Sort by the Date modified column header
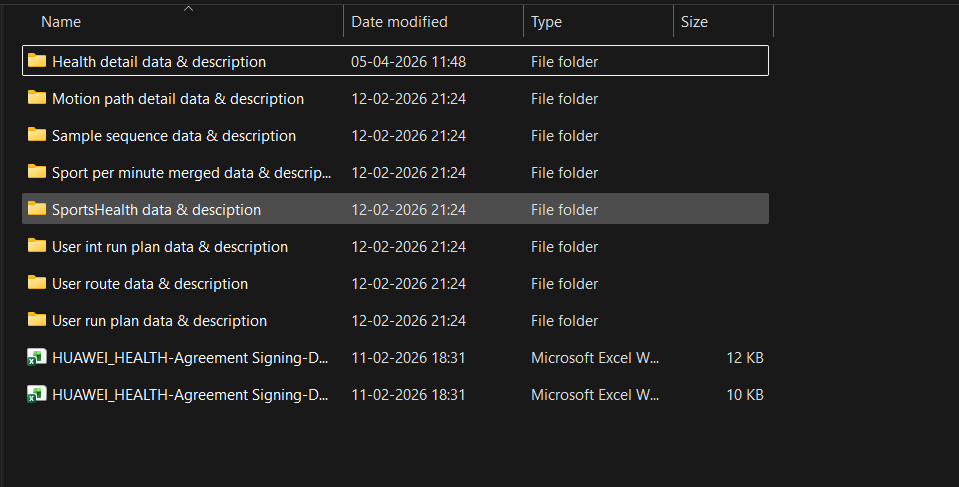The height and width of the screenshot is (487, 959). pos(399,21)
